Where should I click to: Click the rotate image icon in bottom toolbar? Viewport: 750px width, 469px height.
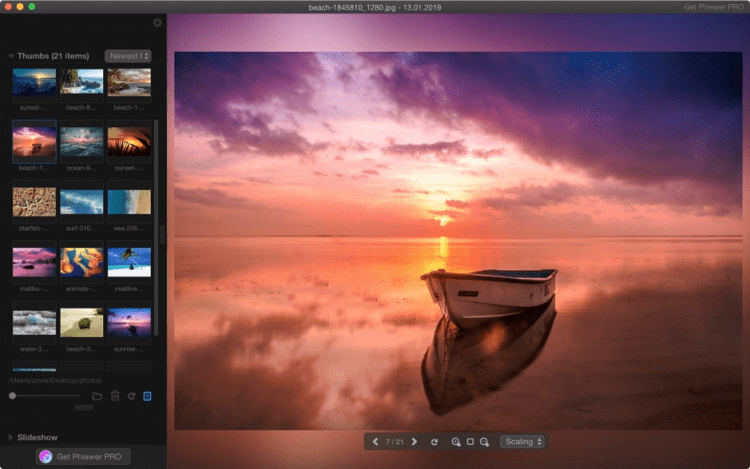(434, 441)
